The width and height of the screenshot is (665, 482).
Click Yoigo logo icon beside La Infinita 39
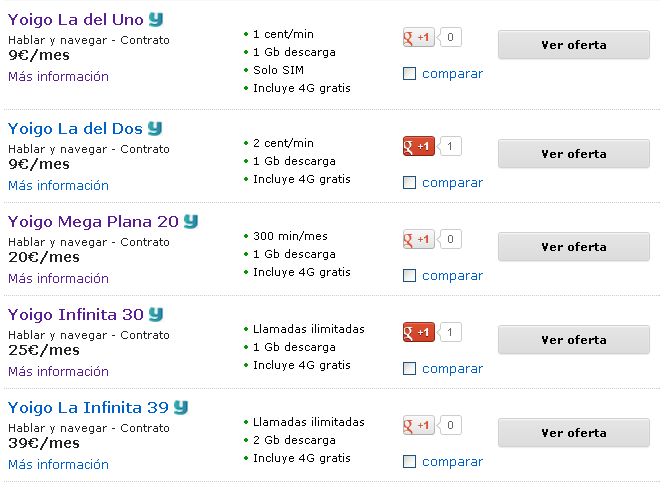(x=181, y=407)
